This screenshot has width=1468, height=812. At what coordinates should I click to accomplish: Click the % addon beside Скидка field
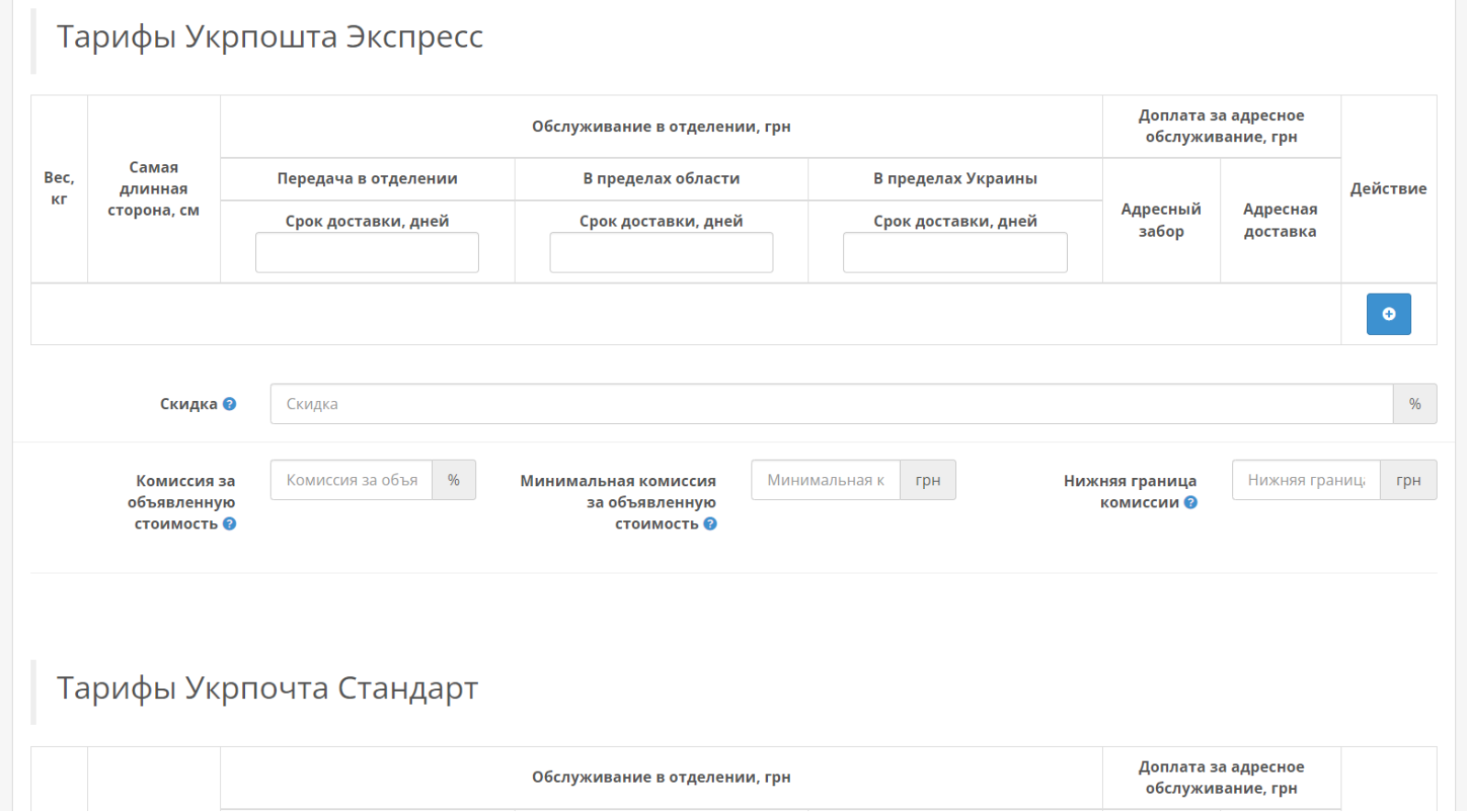tap(1415, 404)
